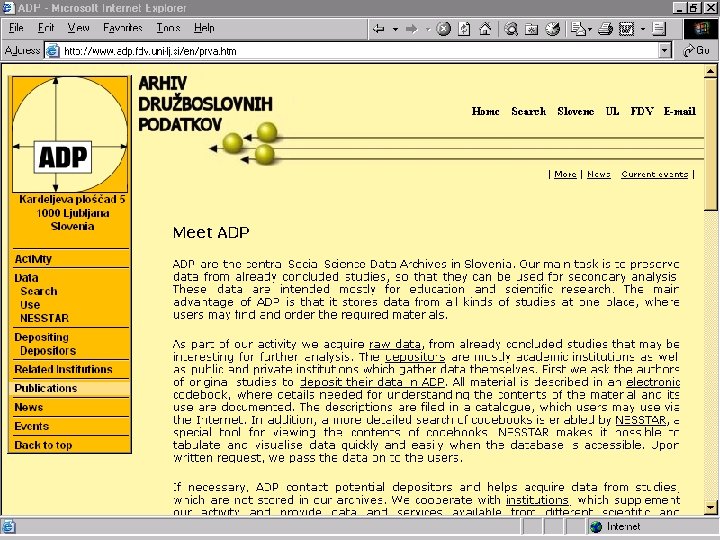Viewport: 720px width, 540px height.
Task: Click the Edit page toolbar icon
Action: 626,28
